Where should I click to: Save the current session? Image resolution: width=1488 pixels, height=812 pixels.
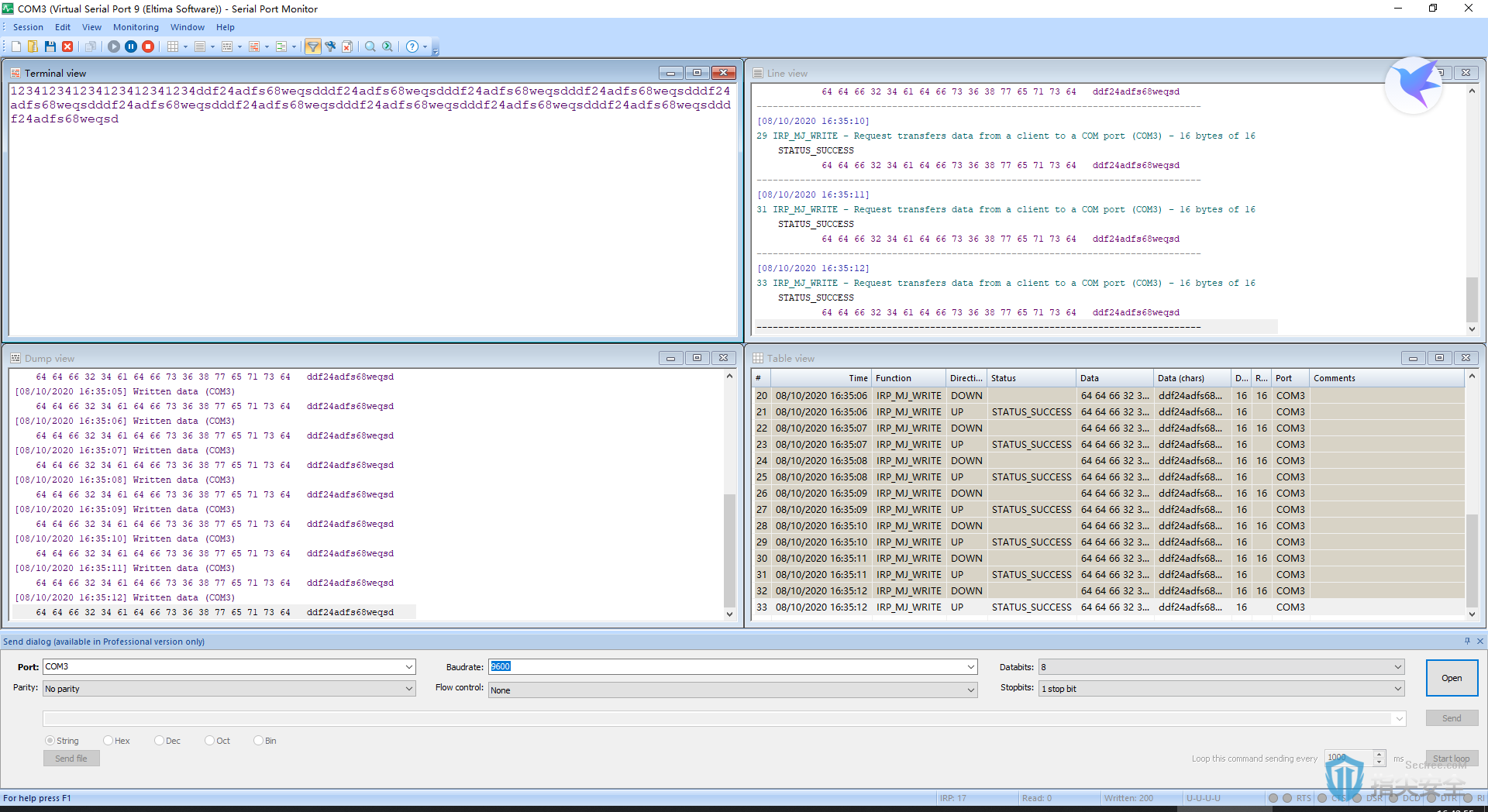50,46
